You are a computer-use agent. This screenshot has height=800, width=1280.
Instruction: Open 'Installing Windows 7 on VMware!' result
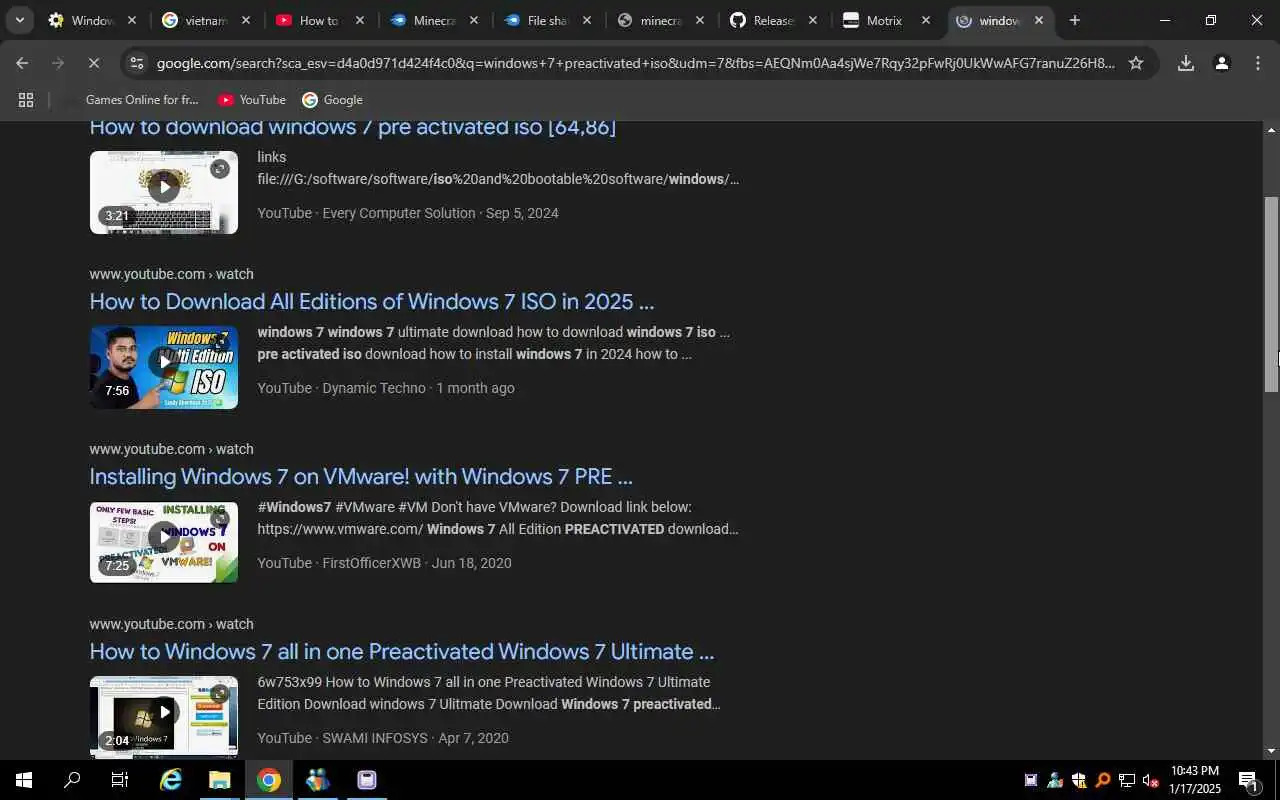[361, 476]
